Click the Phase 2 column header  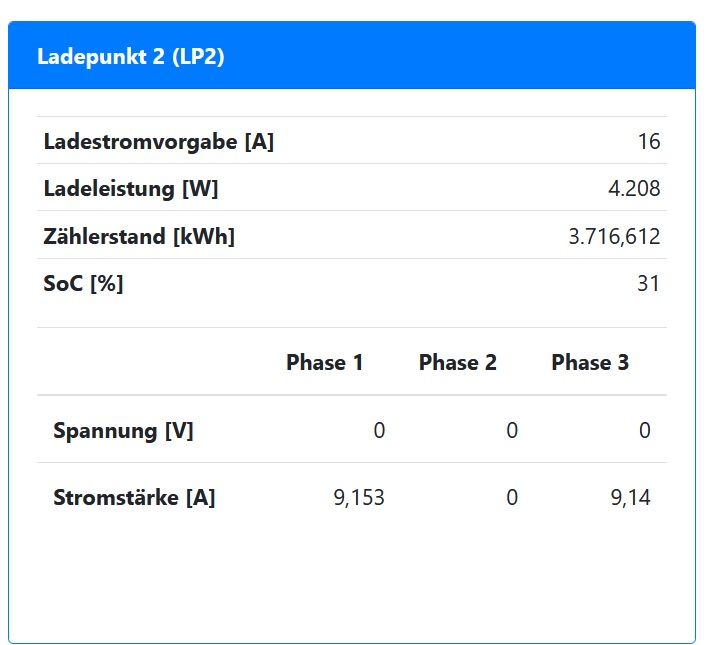457,363
